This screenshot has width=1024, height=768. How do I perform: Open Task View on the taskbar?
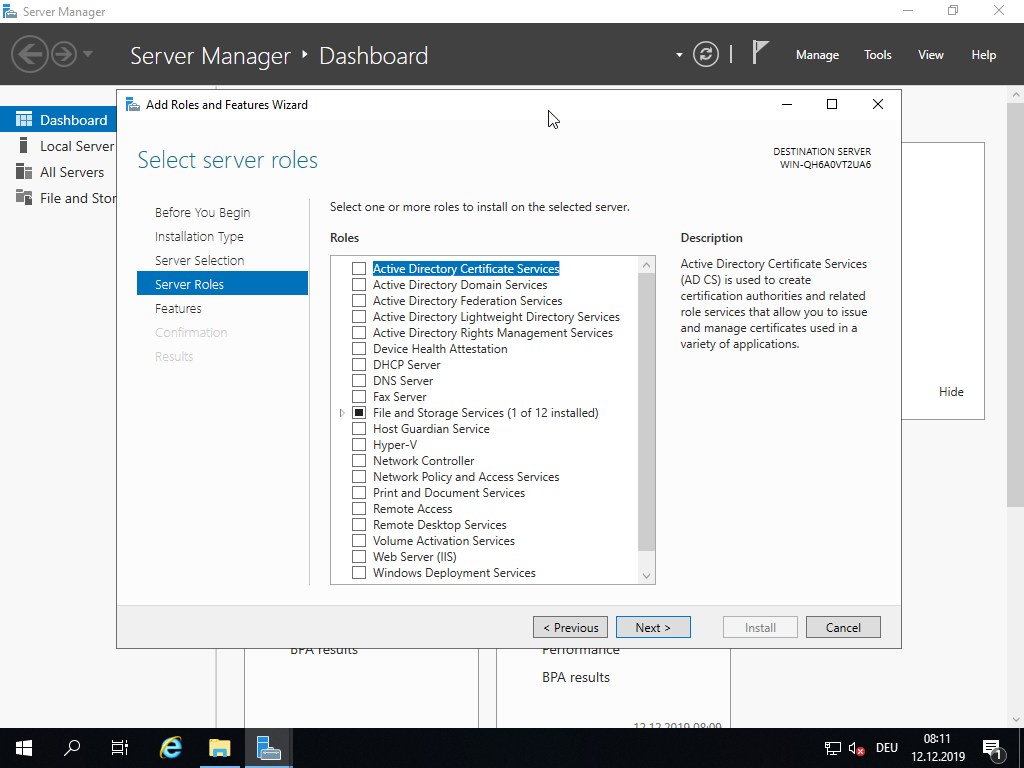point(120,748)
